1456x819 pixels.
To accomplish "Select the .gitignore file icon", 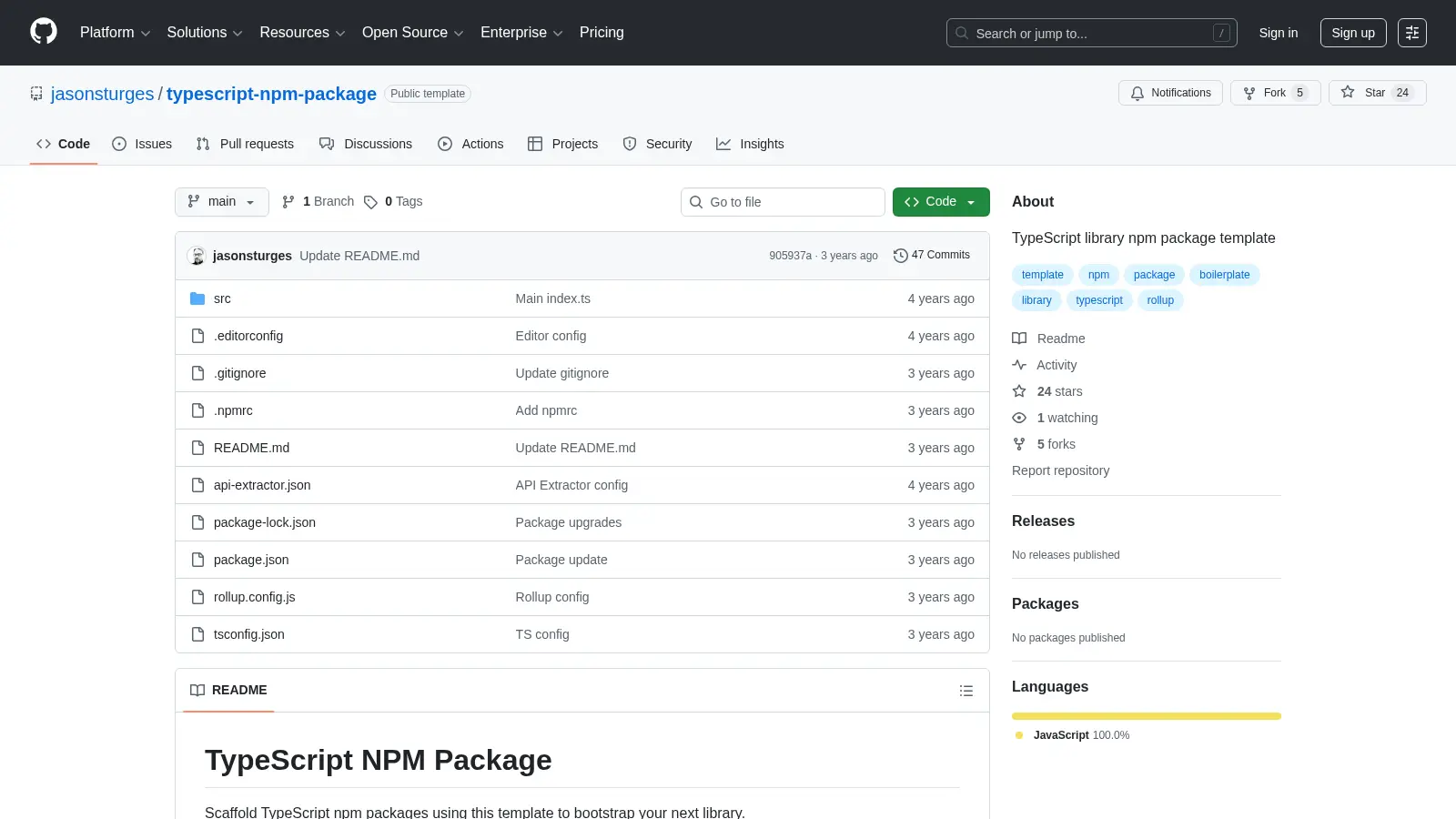I will click(197, 373).
